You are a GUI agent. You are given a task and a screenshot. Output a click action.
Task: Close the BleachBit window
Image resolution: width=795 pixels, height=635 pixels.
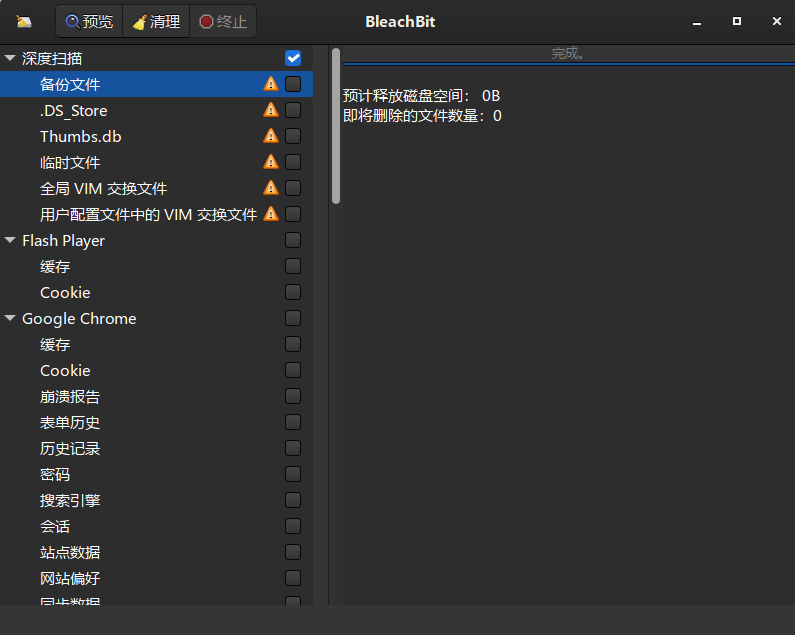pyautogui.click(x=777, y=21)
